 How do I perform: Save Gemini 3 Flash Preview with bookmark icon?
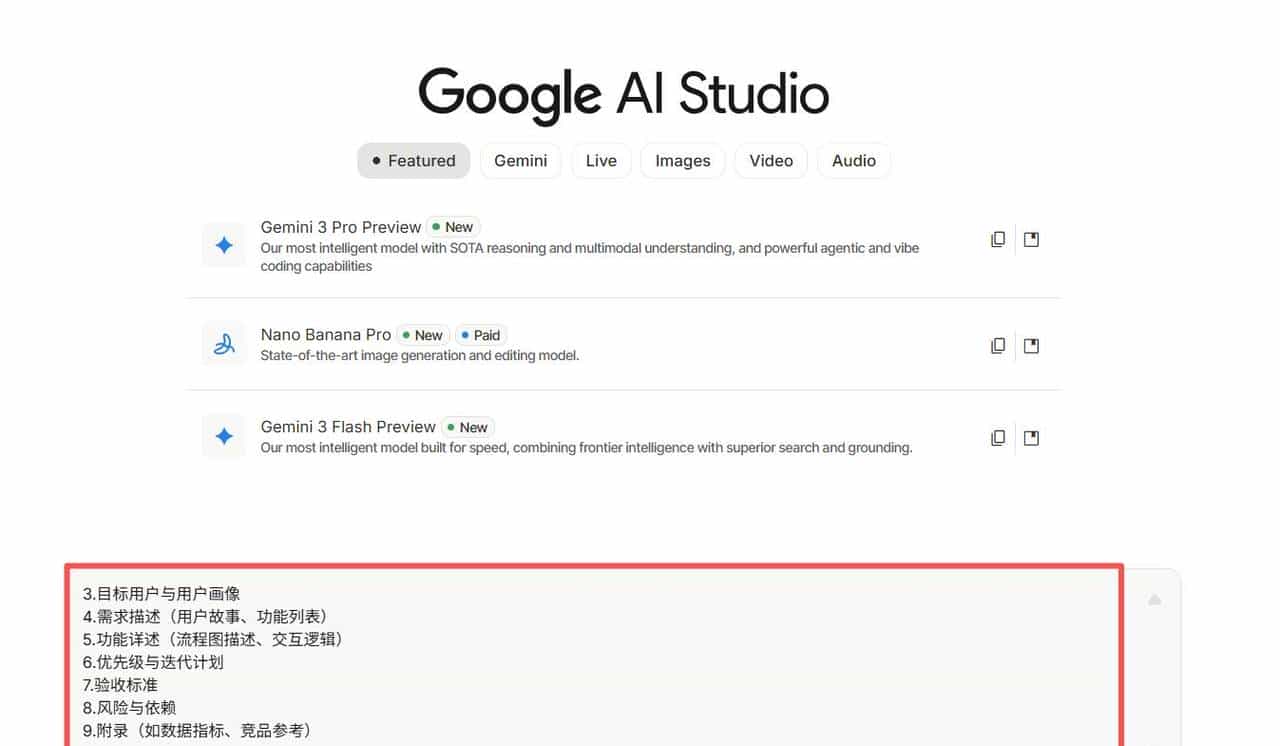tap(1031, 437)
